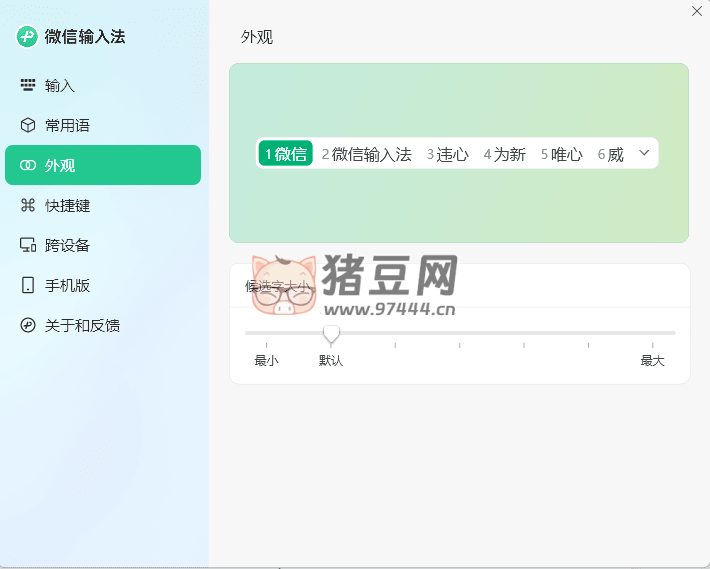710x569 pixels.
Task: Switch to the 跨设备 section
Action: coord(103,245)
